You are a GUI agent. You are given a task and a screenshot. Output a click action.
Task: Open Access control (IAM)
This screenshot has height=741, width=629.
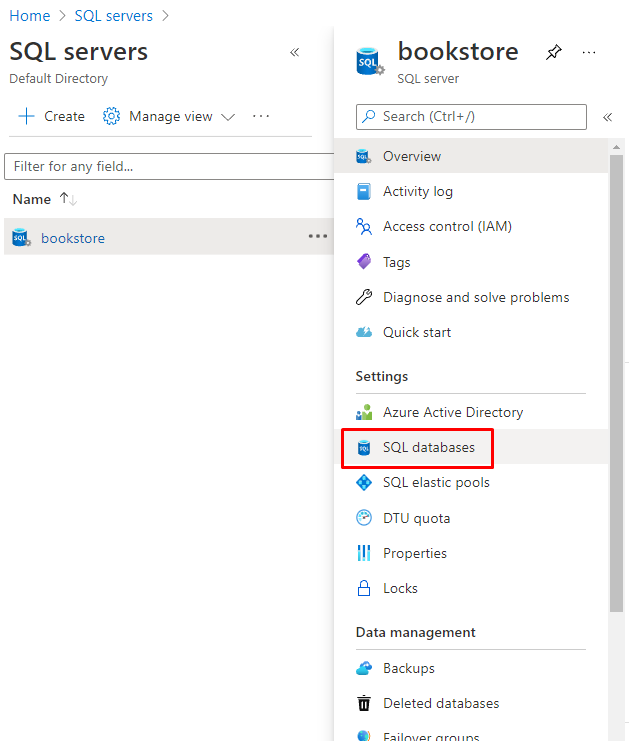(x=447, y=226)
